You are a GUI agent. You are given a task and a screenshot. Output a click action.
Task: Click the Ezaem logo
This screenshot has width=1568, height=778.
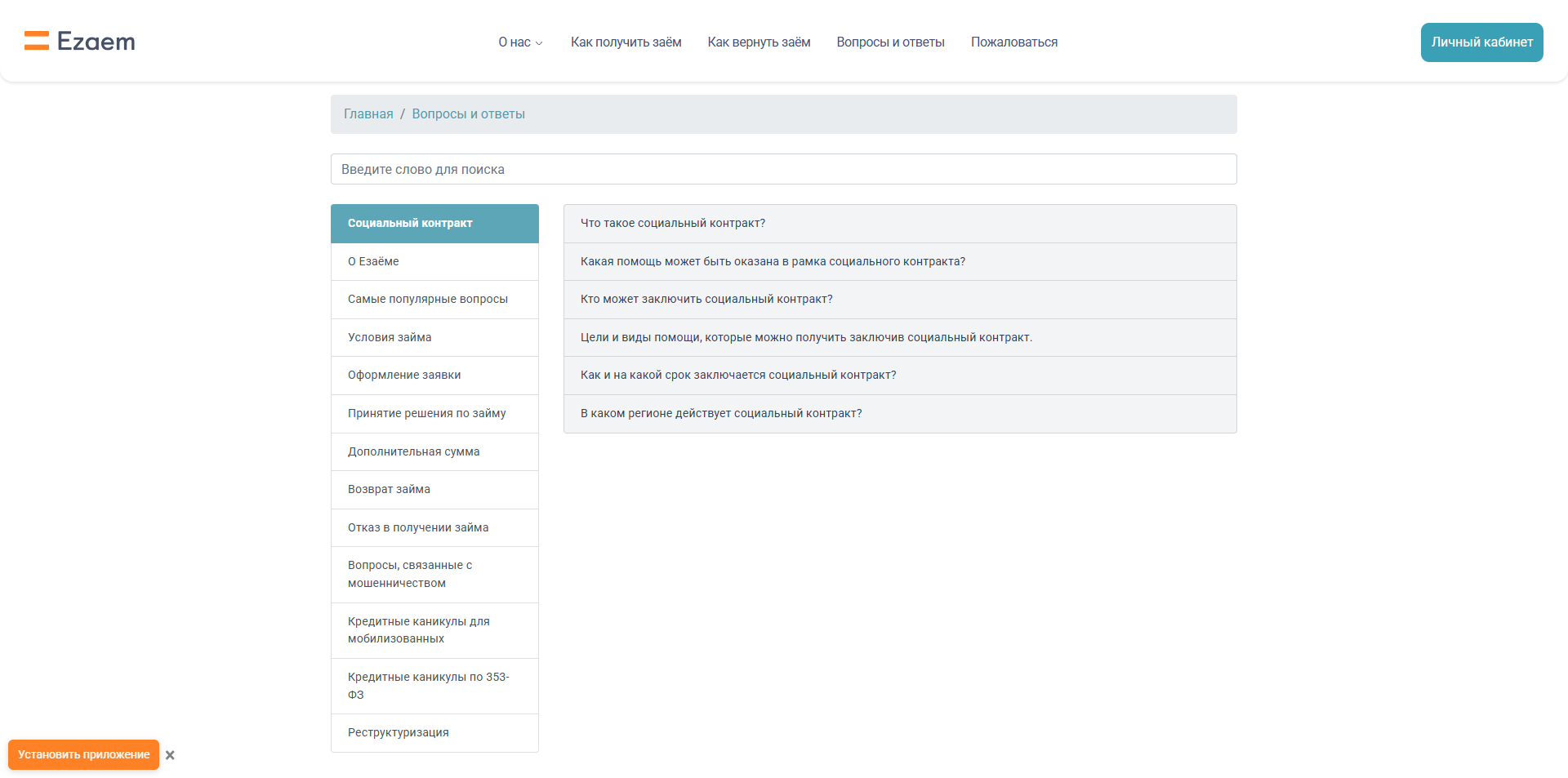pos(80,42)
